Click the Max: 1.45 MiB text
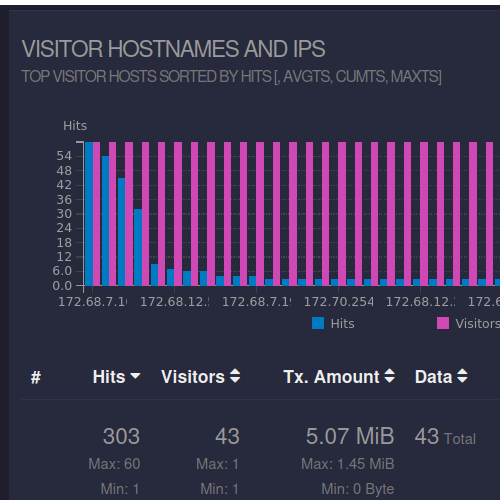 pos(348,464)
